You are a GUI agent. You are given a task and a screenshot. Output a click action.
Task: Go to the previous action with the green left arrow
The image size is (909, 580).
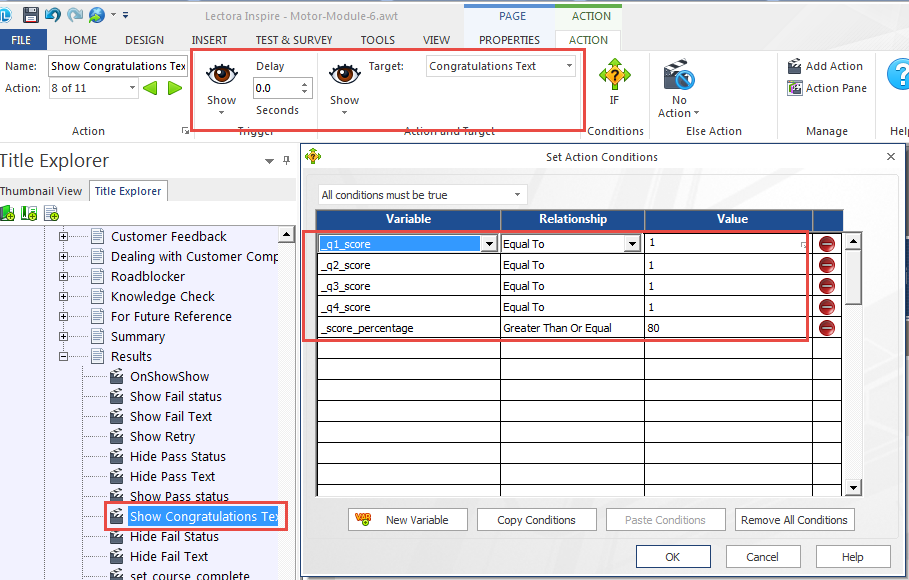click(150, 88)
